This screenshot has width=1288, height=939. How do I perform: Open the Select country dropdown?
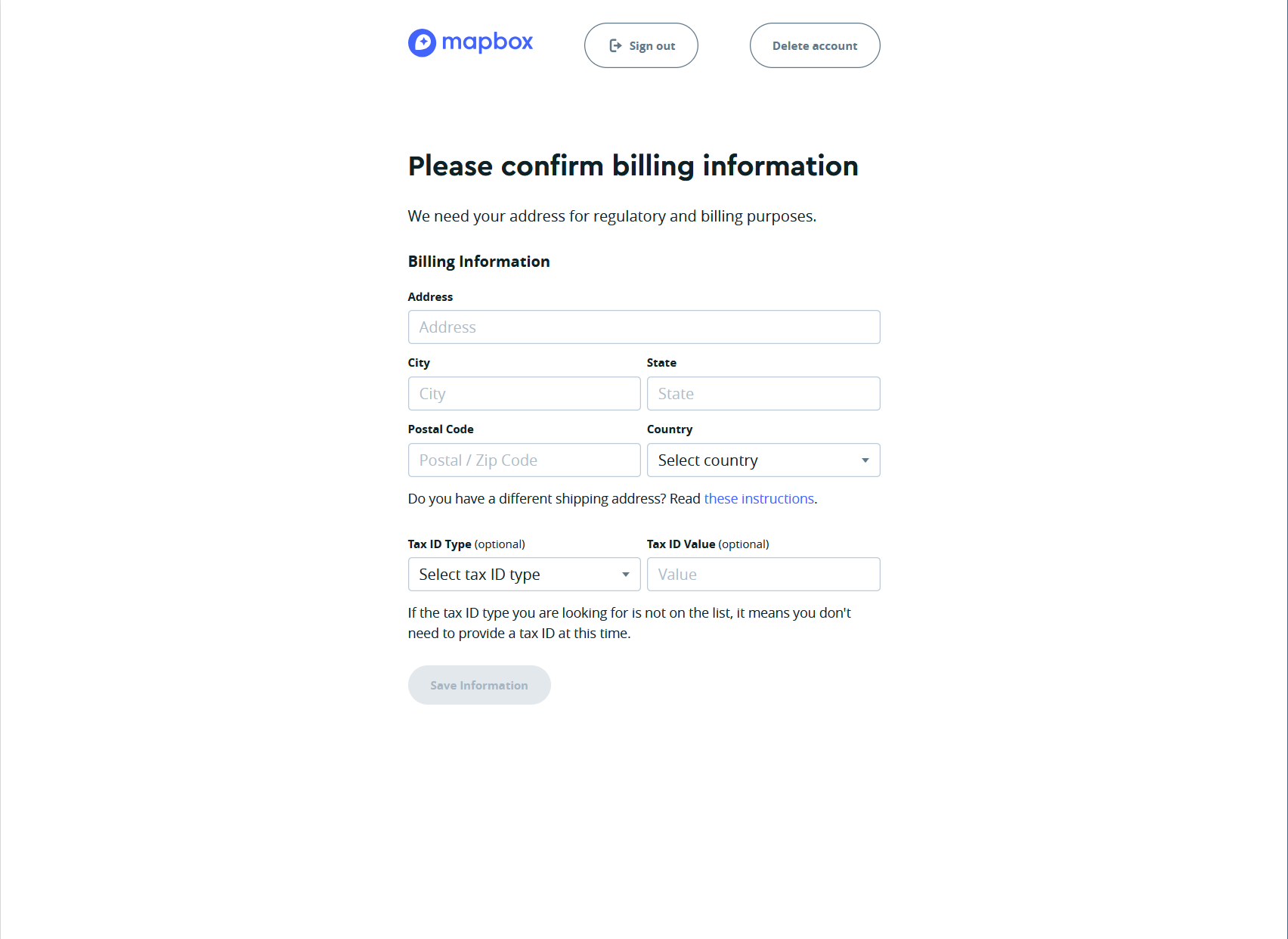753,460
